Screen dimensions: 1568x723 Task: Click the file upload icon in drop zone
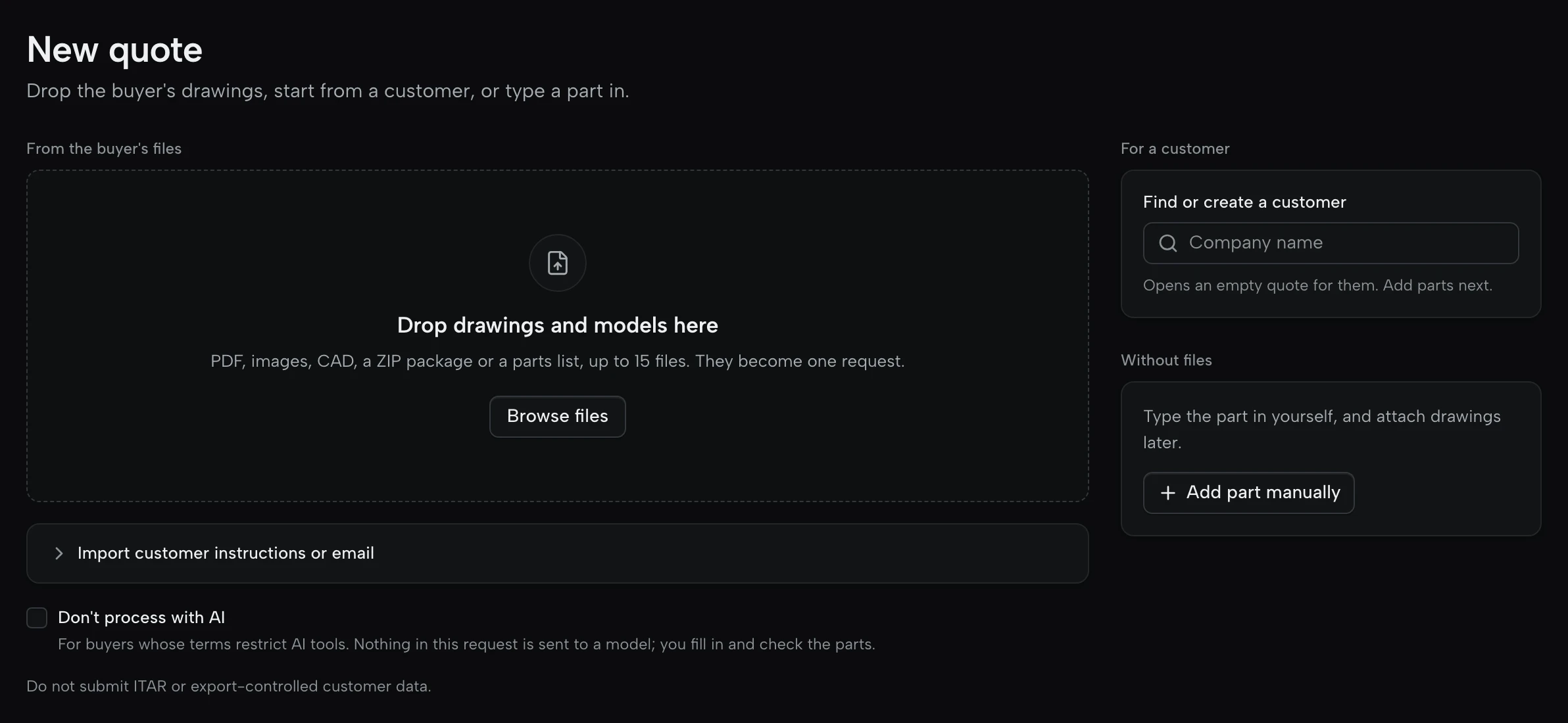(557, 263)
